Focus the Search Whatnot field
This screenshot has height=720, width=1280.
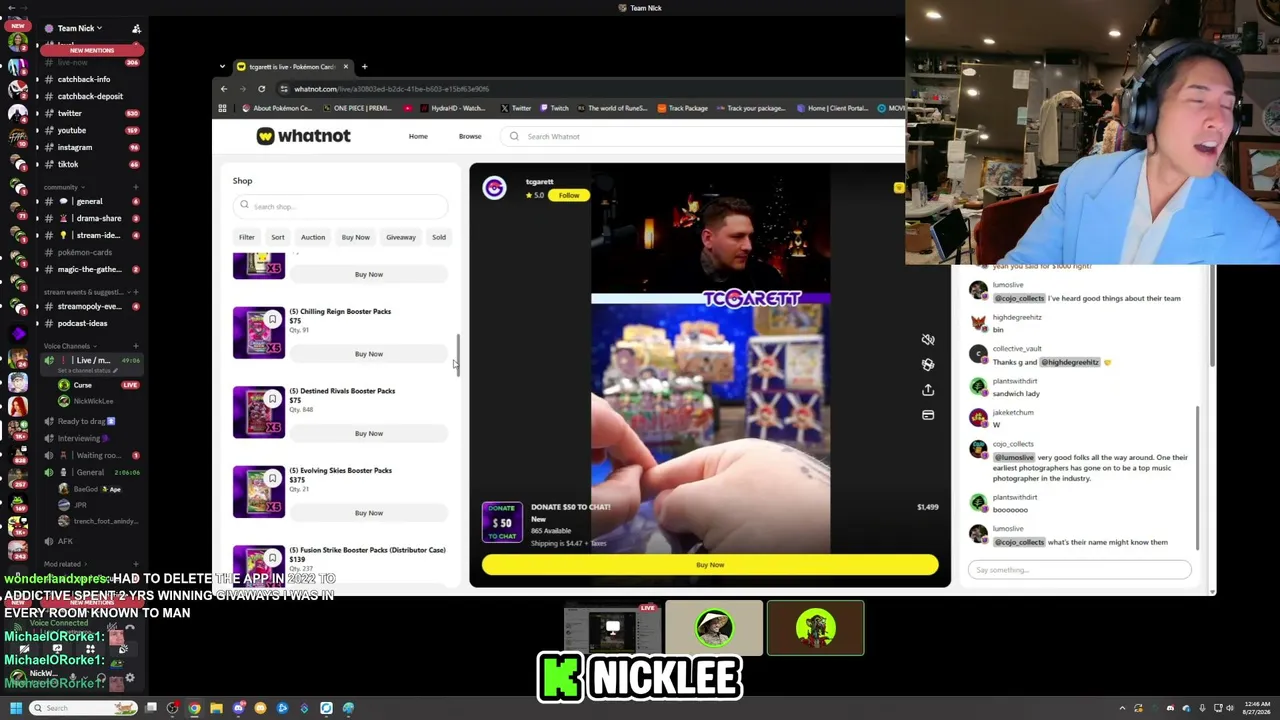tap(700, 136)
